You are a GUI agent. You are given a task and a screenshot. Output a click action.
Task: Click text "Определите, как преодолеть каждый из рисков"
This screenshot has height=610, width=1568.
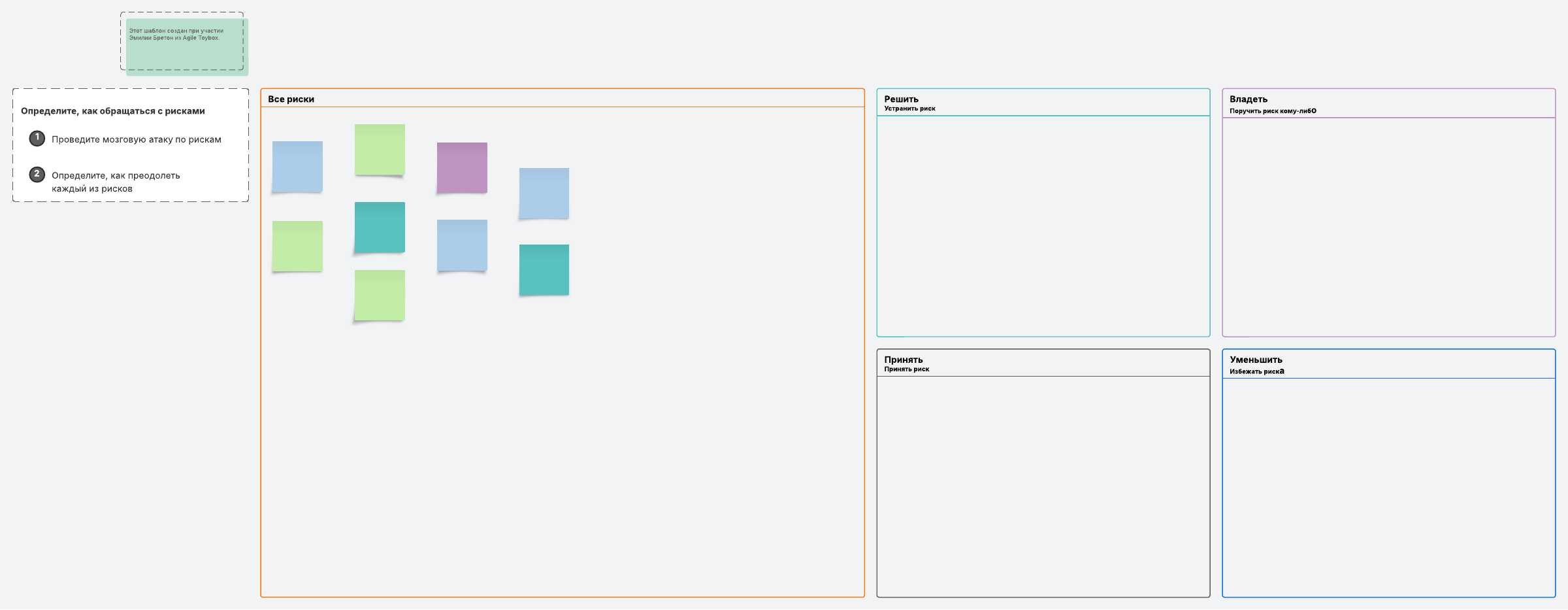click(x=116, y=182)
